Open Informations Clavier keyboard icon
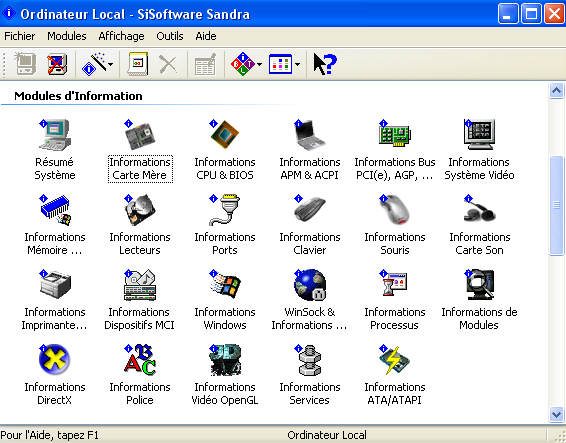This screenshot has height=443, width=566. [310, 210]
